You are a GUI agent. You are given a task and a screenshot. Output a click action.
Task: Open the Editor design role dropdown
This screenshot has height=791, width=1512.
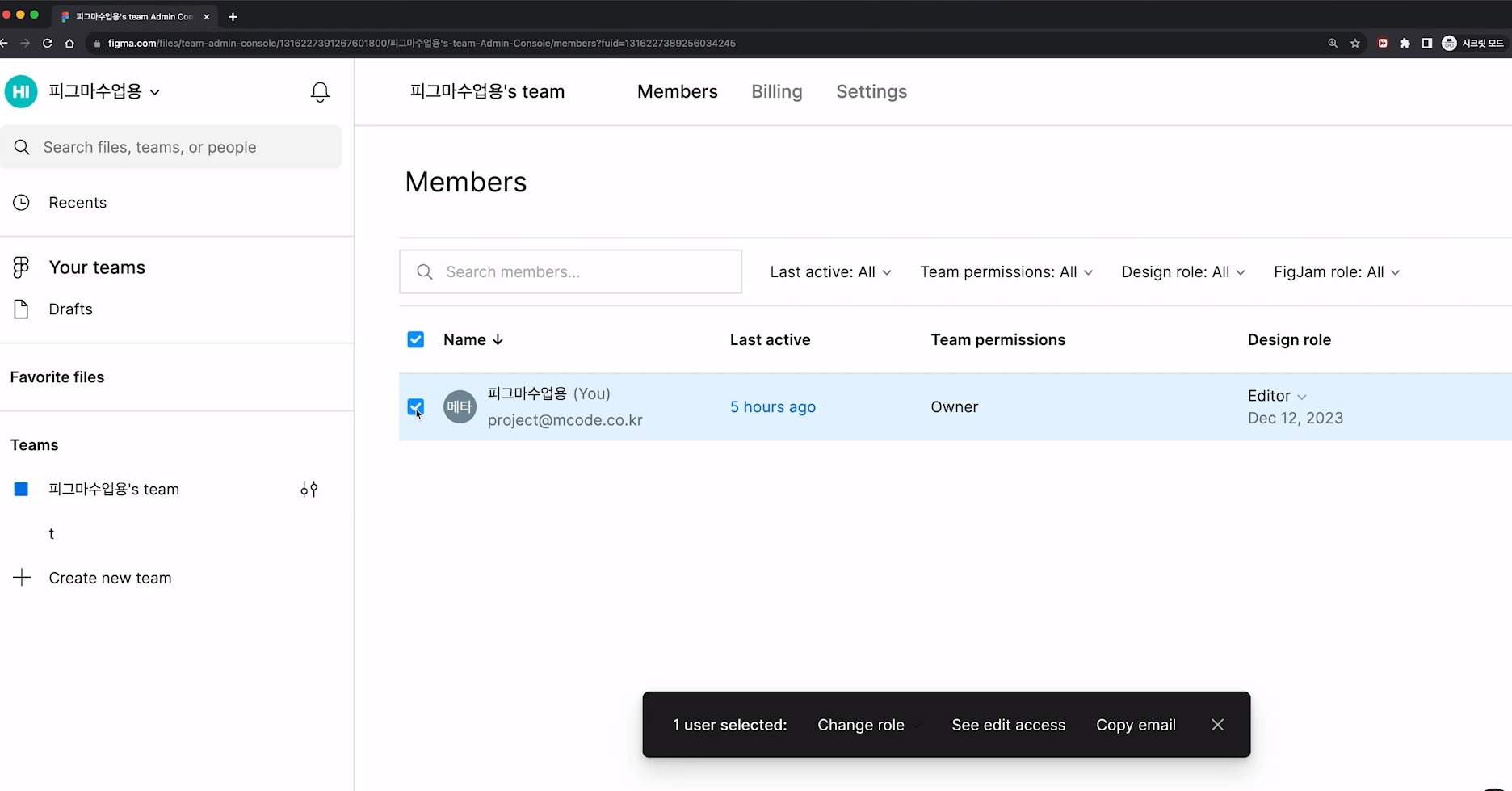[1277, 396]
